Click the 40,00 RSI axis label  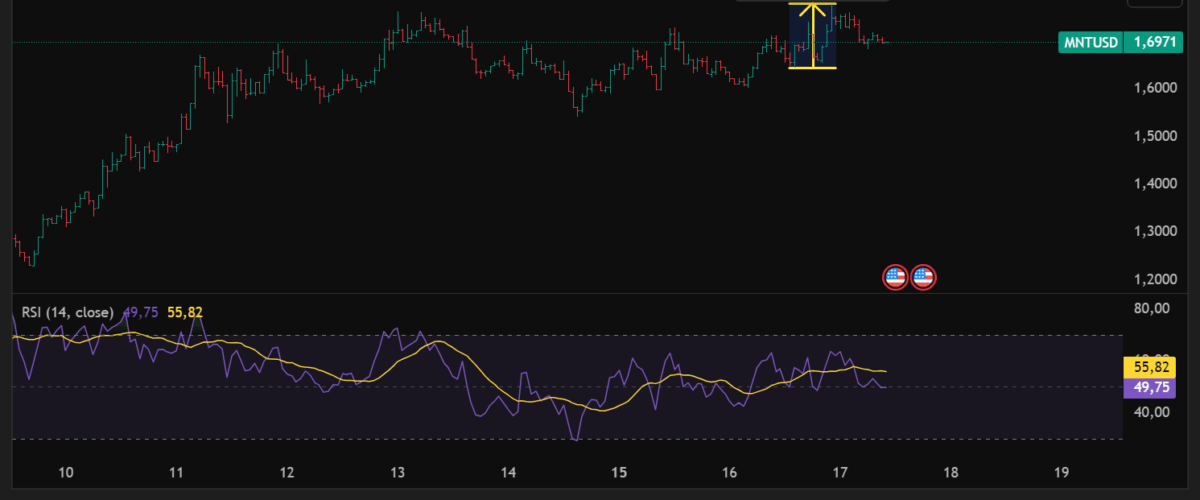point(1152,412)
